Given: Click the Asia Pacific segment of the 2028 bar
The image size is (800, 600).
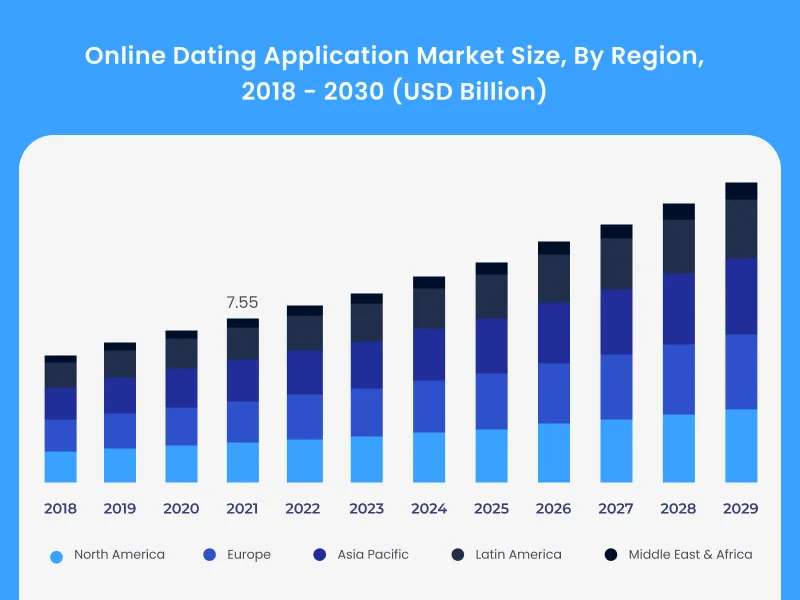Looking at the screenshot, I should tap(679, 309).
